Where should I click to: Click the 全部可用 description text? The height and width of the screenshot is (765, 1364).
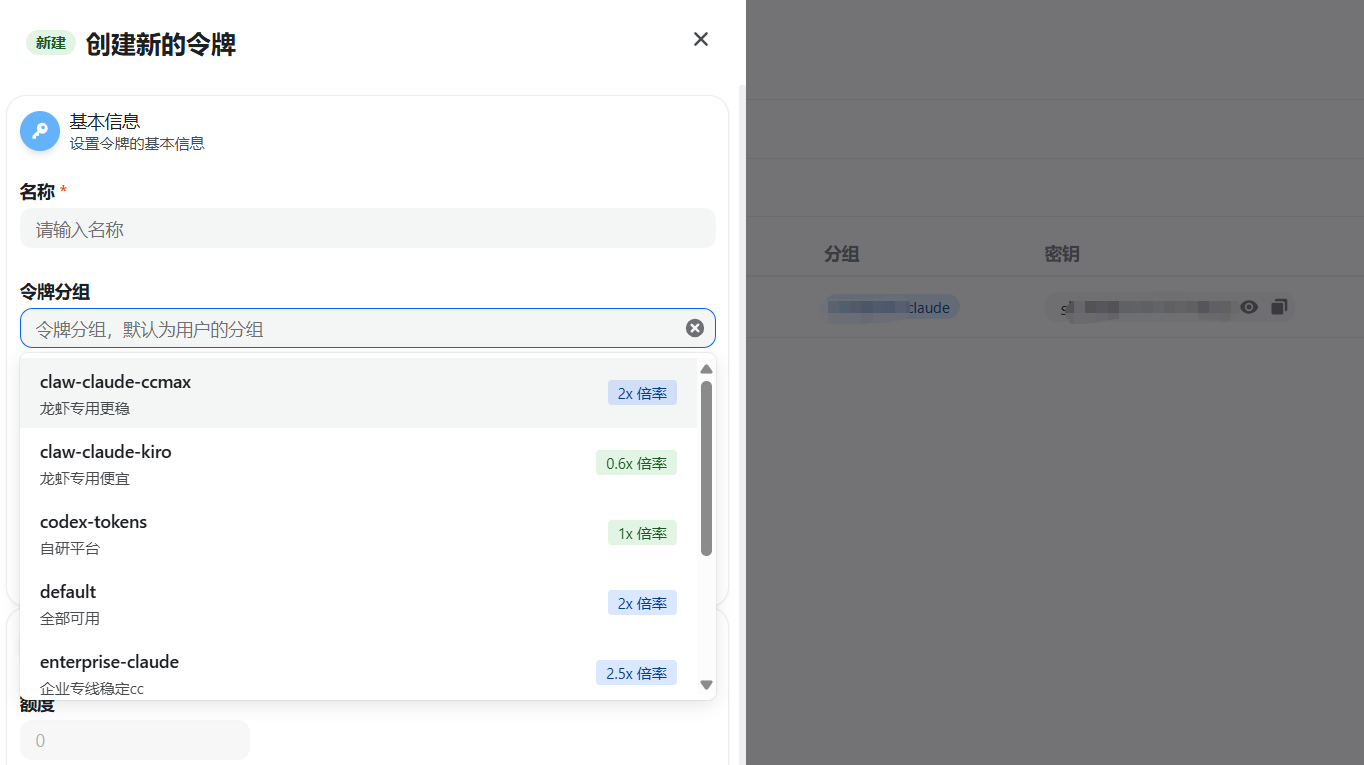tap(70, 618)
